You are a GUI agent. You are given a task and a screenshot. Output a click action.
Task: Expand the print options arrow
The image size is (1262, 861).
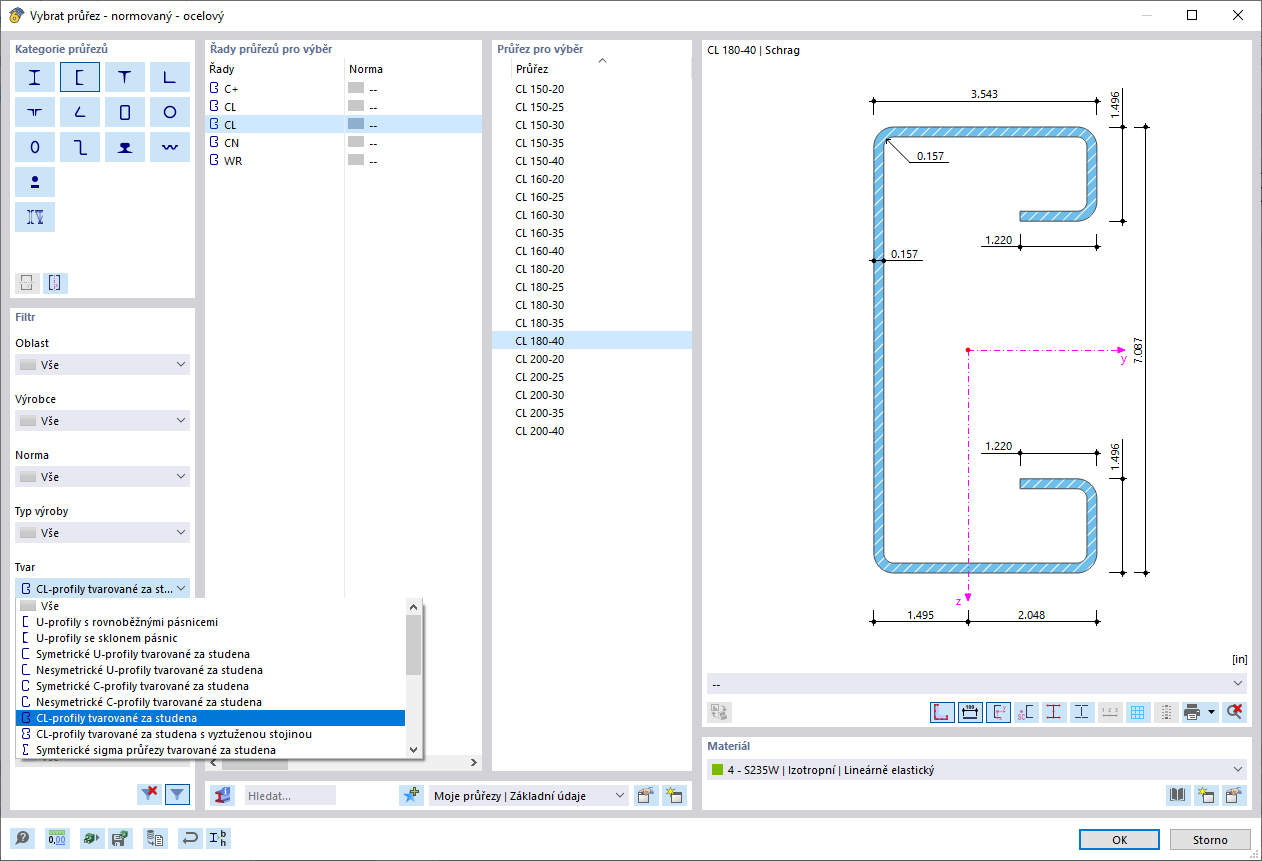(x=1211, y=712)
